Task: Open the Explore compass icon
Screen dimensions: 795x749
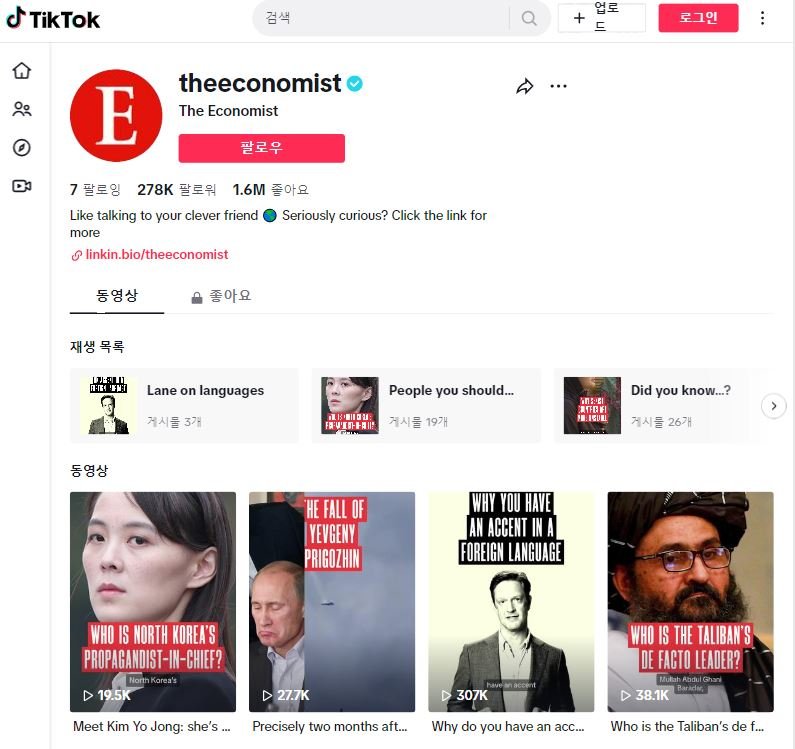Action: pyautogui.click(x=22, y=148)
